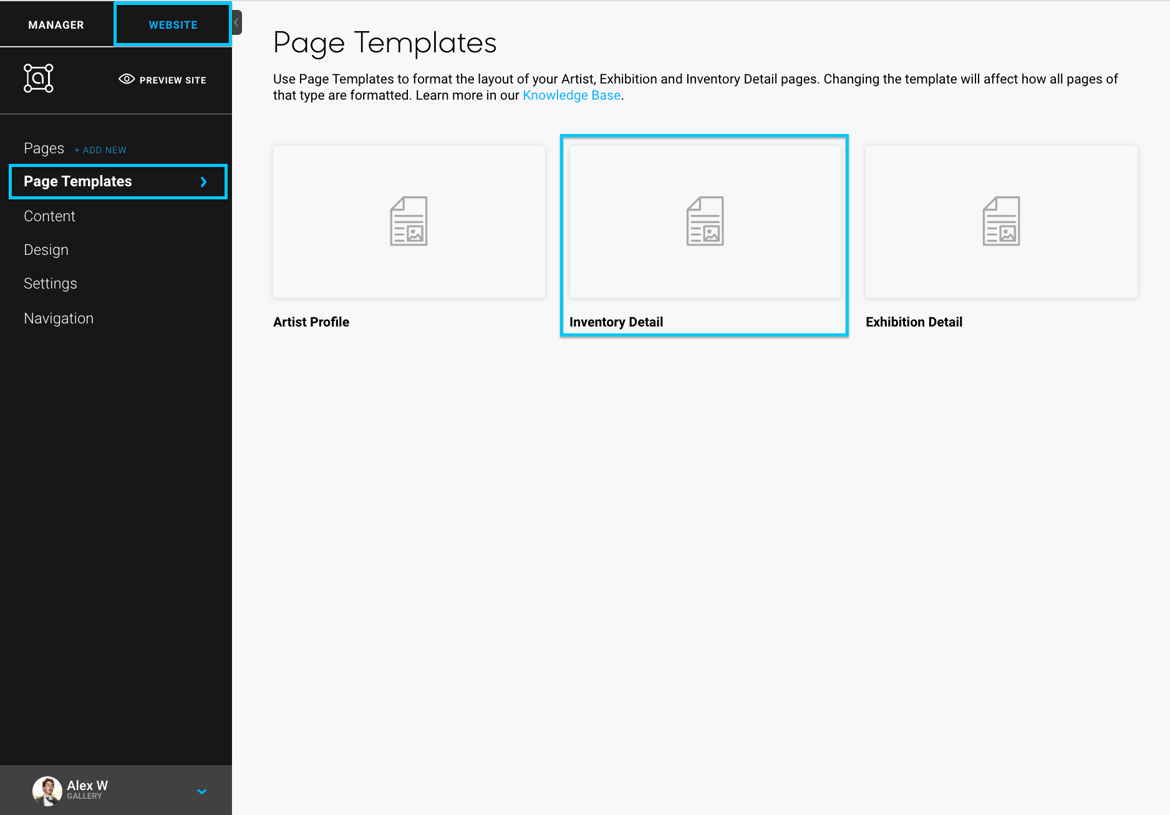Switch to the Manager tab
The height and width of the screenshot is (815, 1170).
pyautogui.click(x=56, y=25)
